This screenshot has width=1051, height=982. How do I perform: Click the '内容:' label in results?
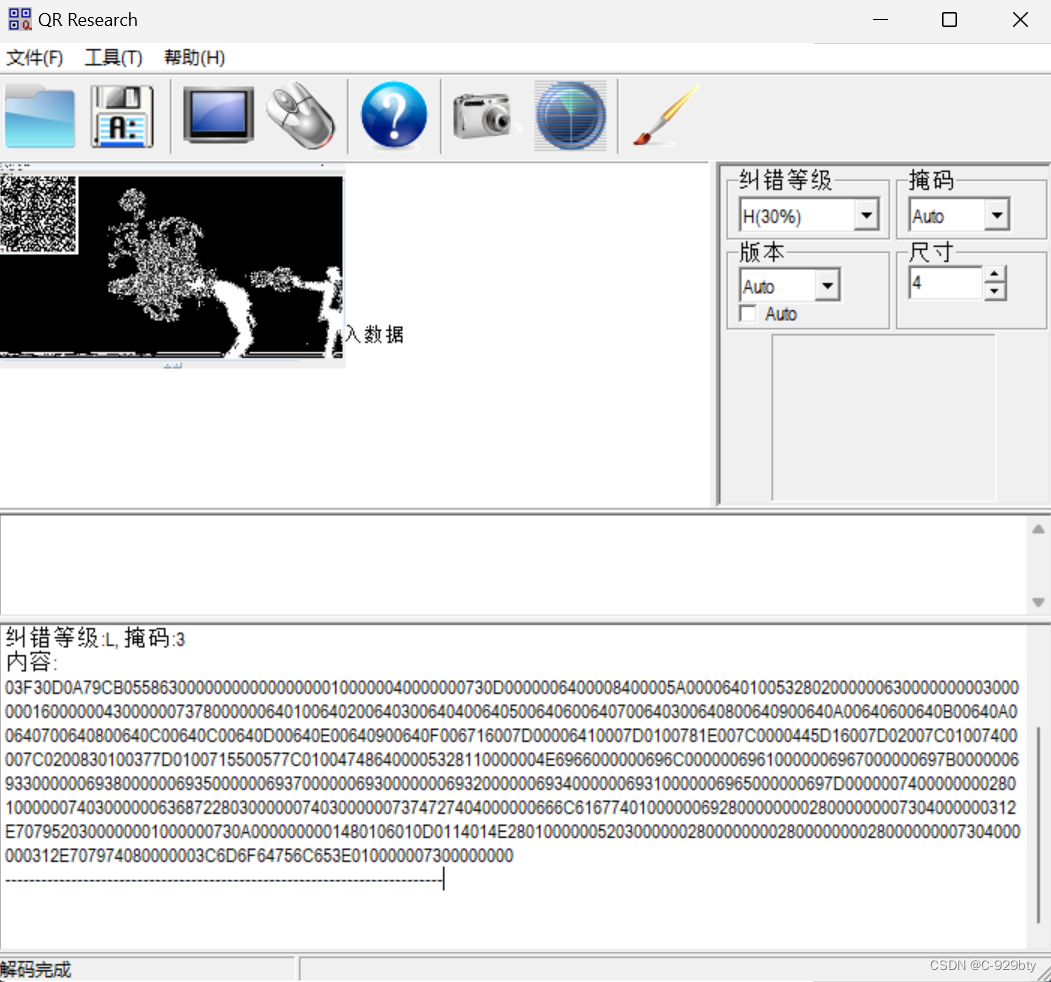click(32, 662)
